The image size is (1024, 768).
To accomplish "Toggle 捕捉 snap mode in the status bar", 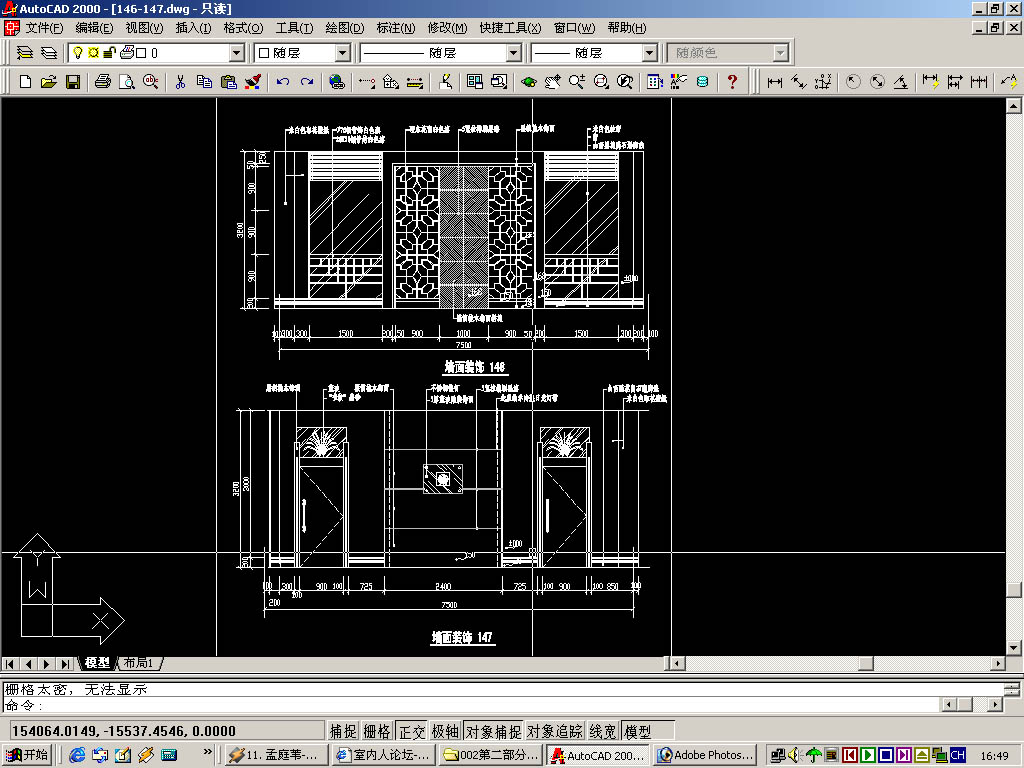I will tap(343, 731).
